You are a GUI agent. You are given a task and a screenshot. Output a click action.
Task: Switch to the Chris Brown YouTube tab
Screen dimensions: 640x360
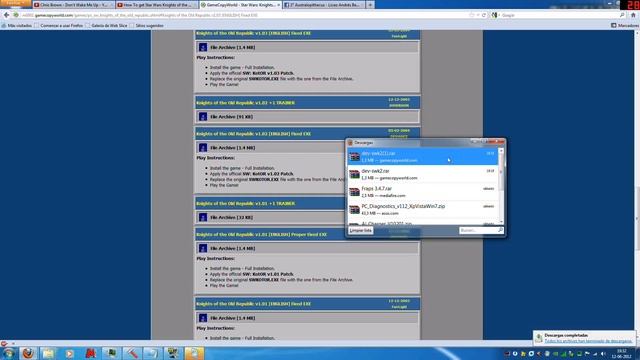(73, 5)
